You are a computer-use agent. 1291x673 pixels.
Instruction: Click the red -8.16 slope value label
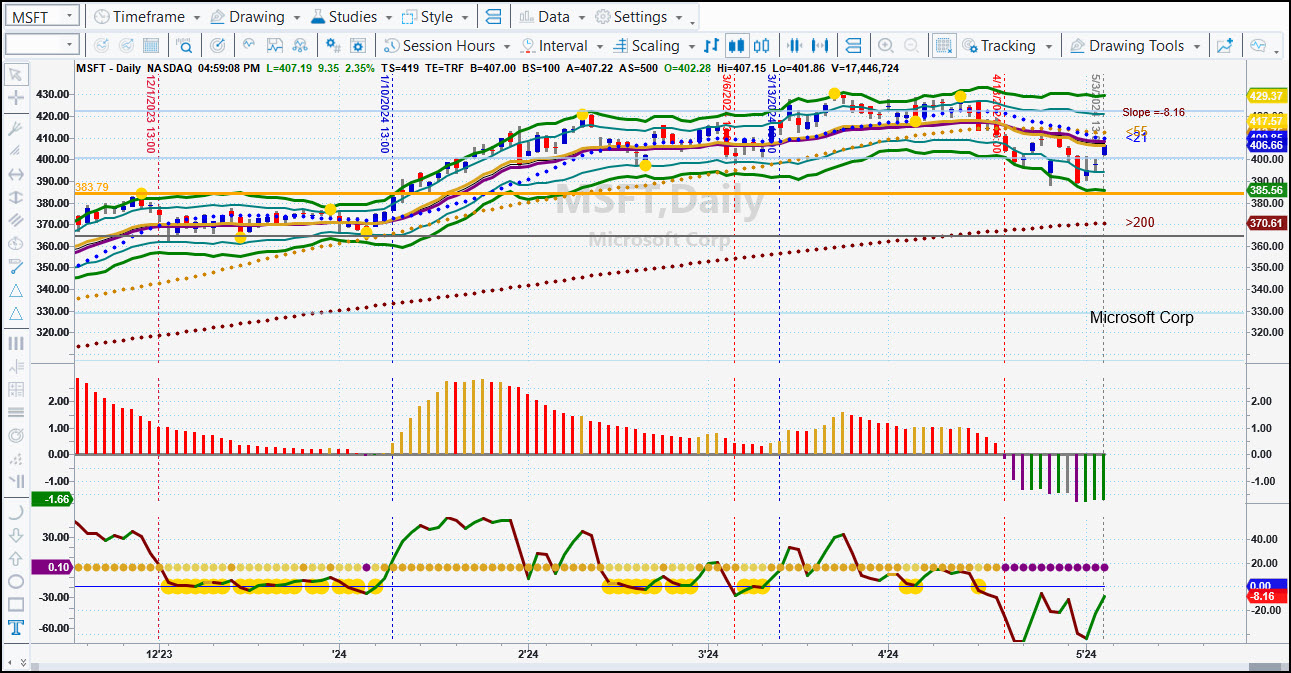point(1266,597)
